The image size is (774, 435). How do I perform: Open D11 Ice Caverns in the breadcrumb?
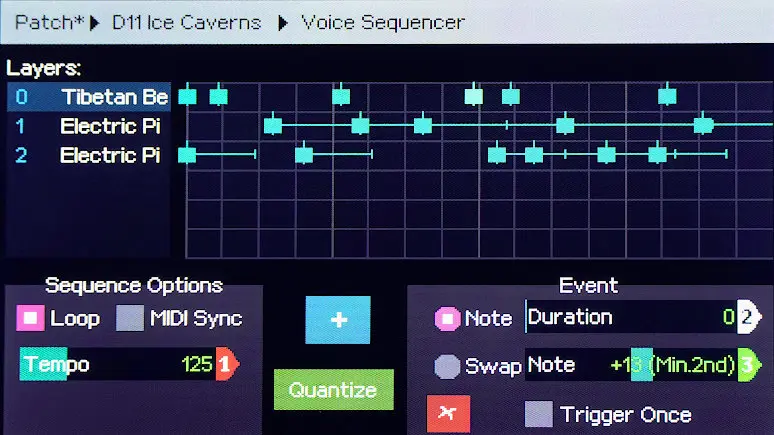186,23
